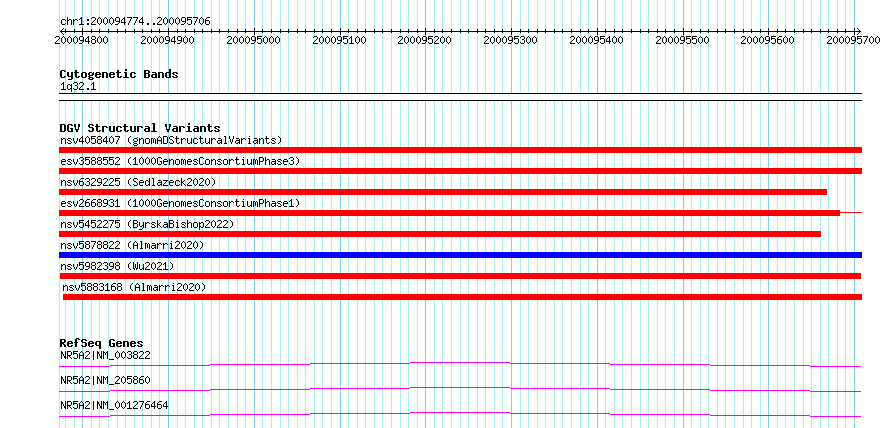Click ruler position 200095200

click(425, 40)
